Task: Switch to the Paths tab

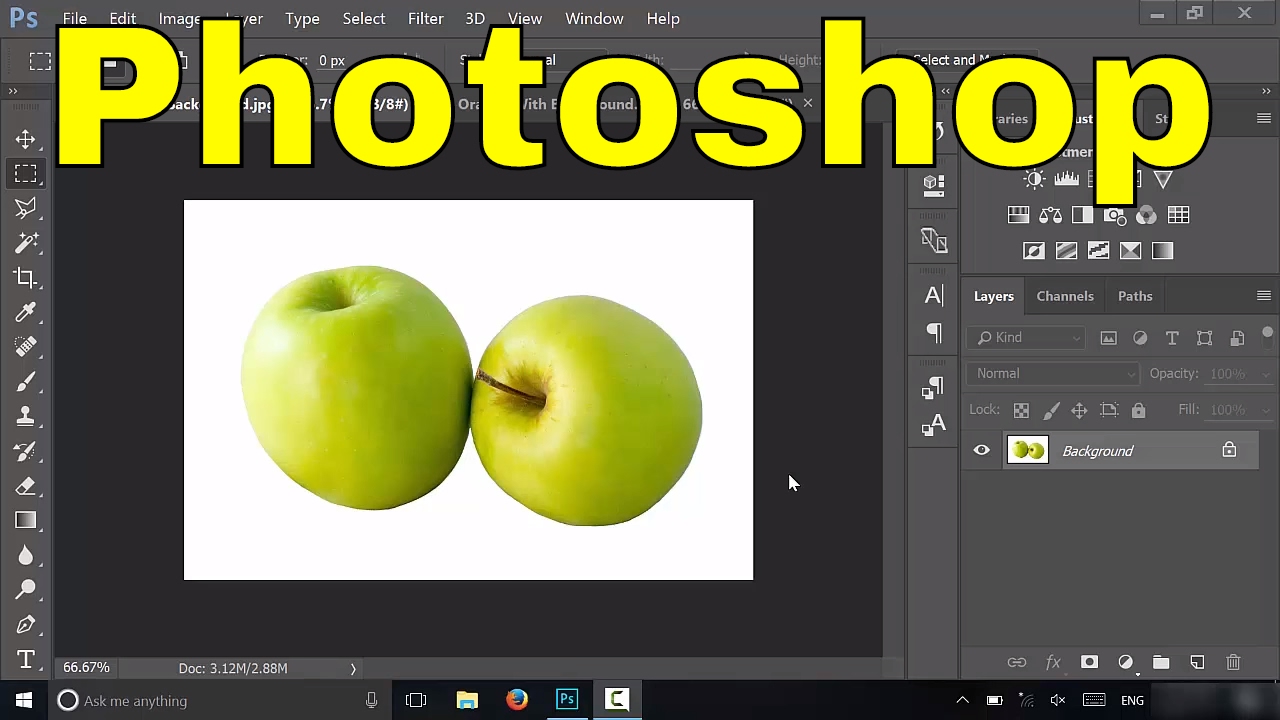Action: coord(1135,296)
